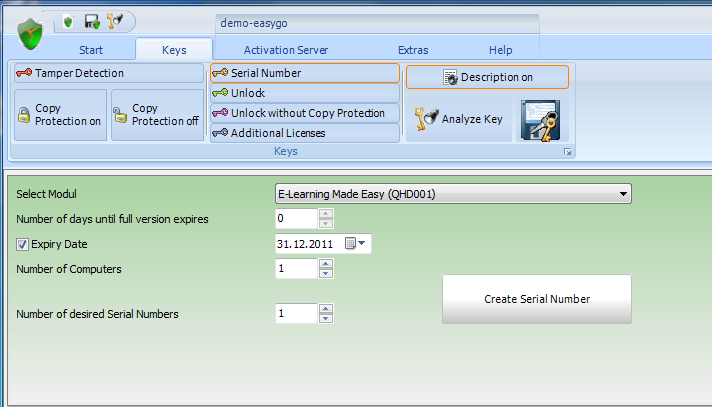712x407 pixels.
Task: Switch to the Start tab
Action: [91, 50]
